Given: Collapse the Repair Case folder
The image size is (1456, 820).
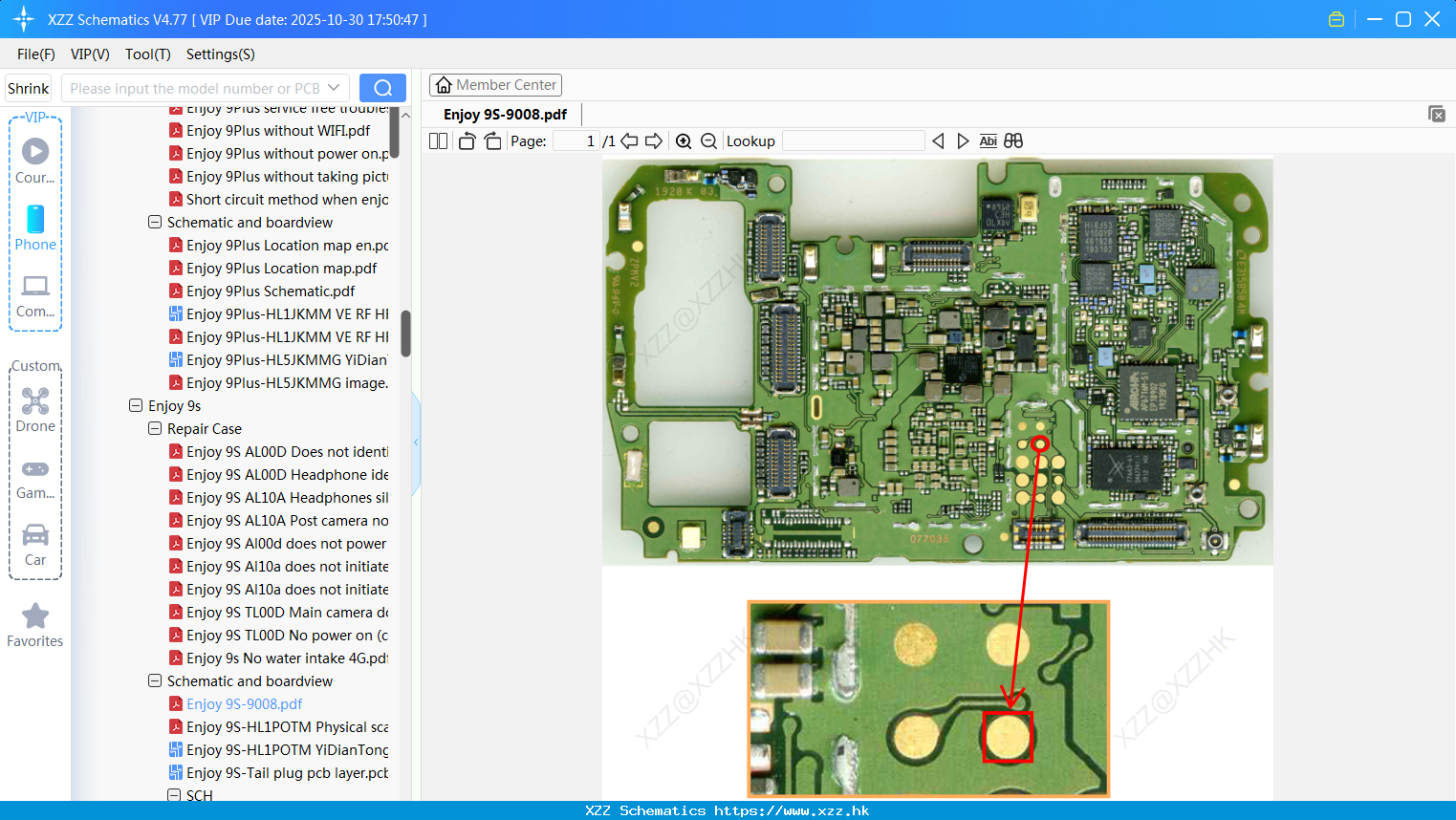Looking at the screenshot, I should [155, 428].
